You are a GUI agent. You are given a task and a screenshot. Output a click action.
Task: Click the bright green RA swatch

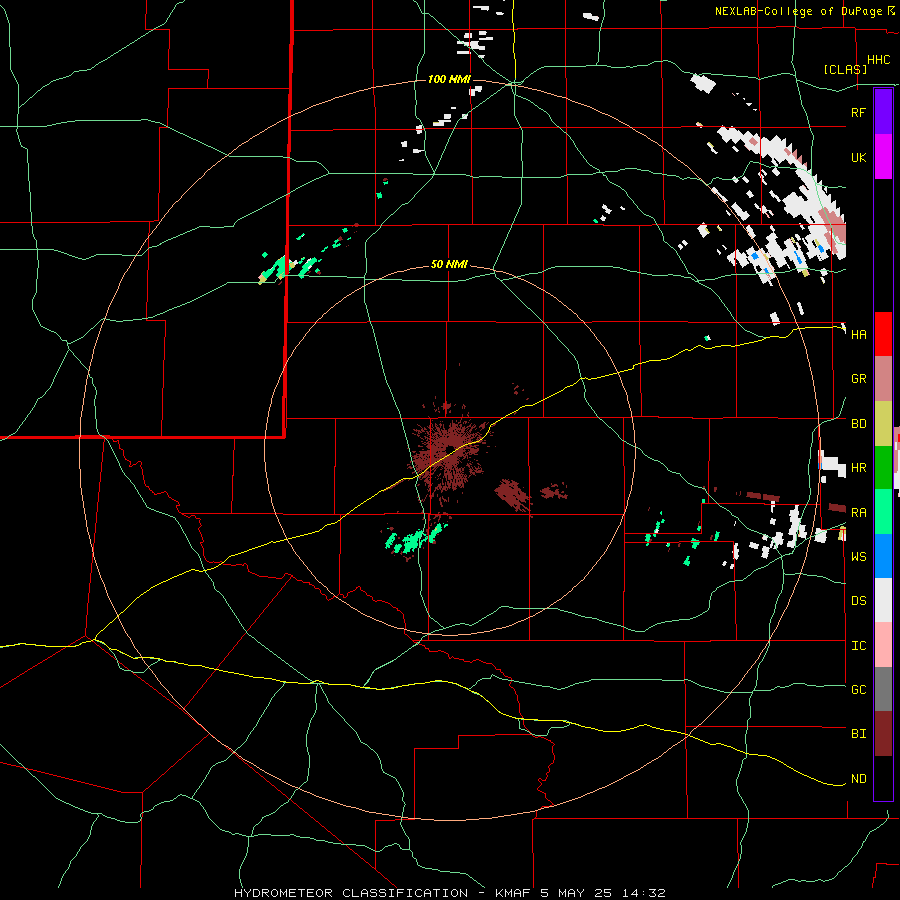883,512
